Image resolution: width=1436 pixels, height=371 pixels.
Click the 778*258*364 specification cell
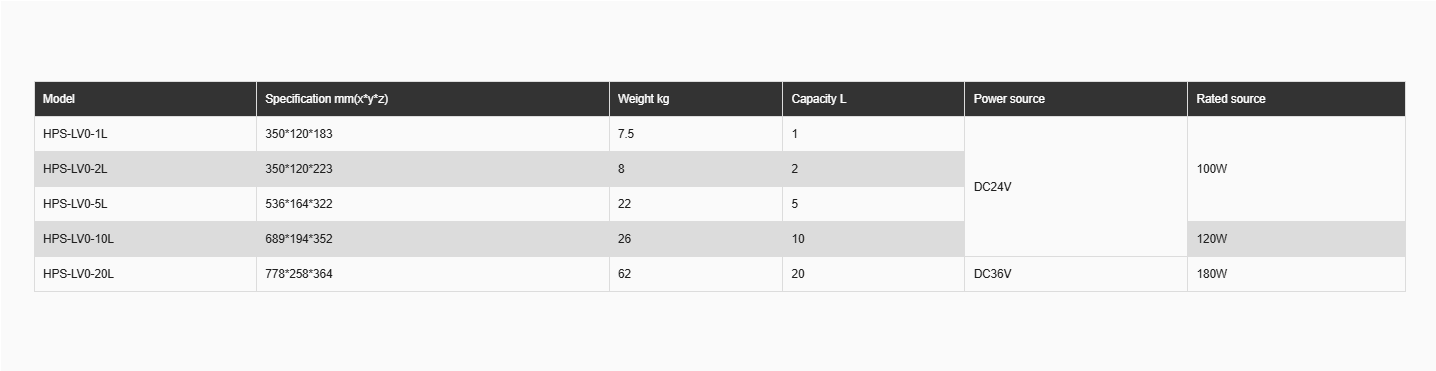click(x=433, y=274)
